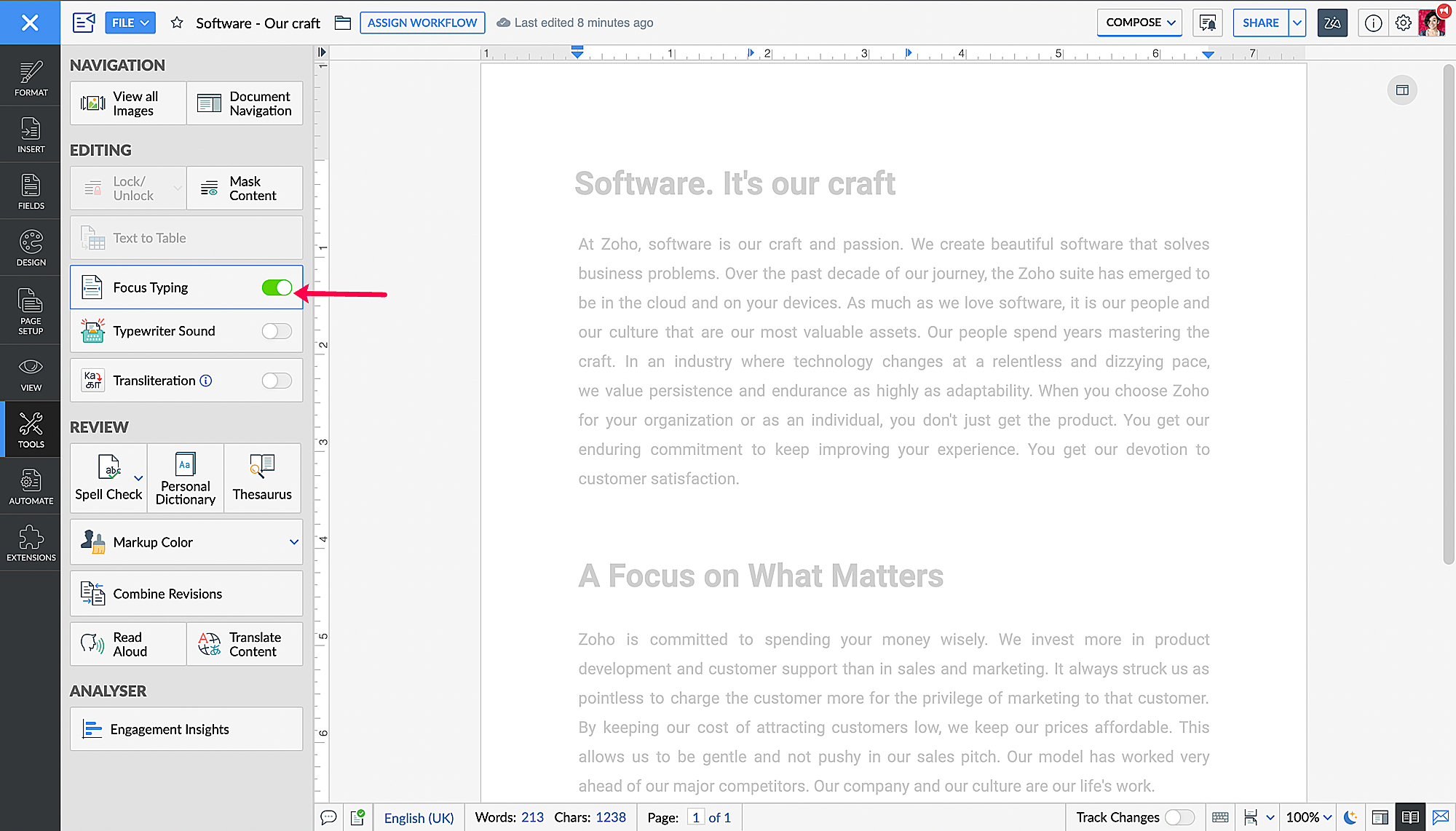This screenshot has height=831, width=1456.
Task: Toggle night mode moon icon
Action: (x=1350, y=817)
